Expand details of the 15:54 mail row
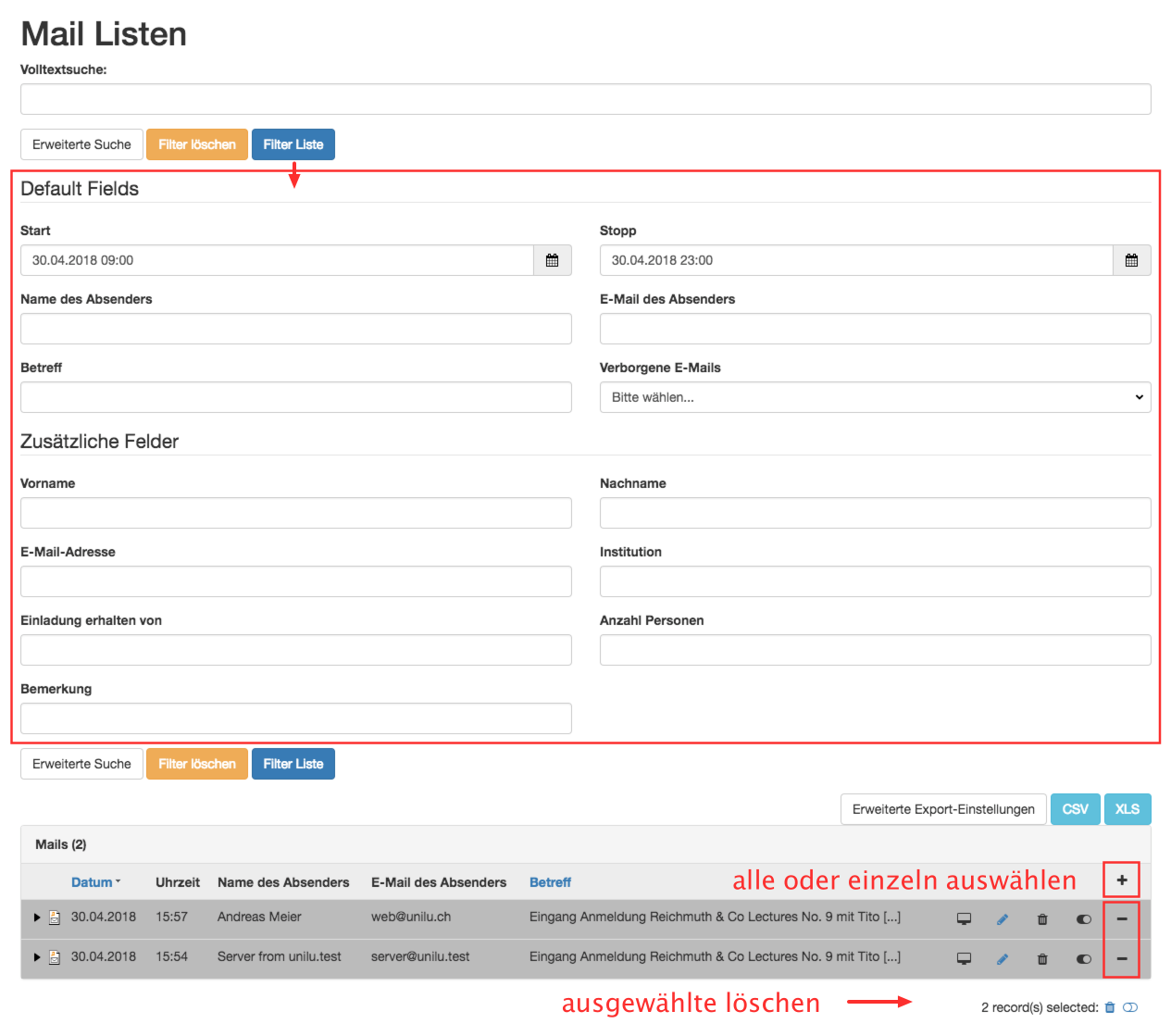This screenshot has width=1171, height=1036. [x=37, y=957]
